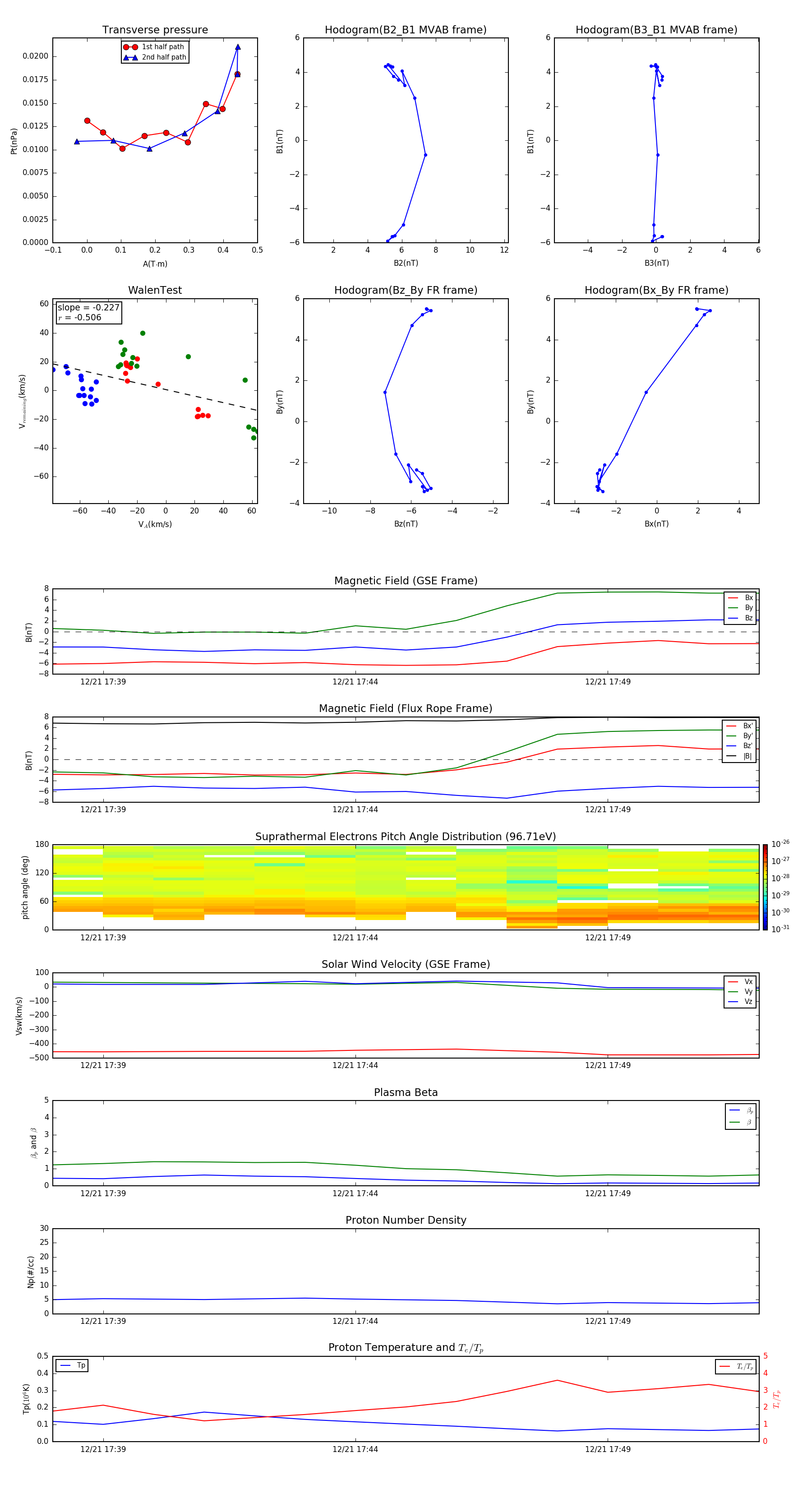Click the 'Proton Number Density' title
812x1489 pixels.
[x=406, y=1220]
